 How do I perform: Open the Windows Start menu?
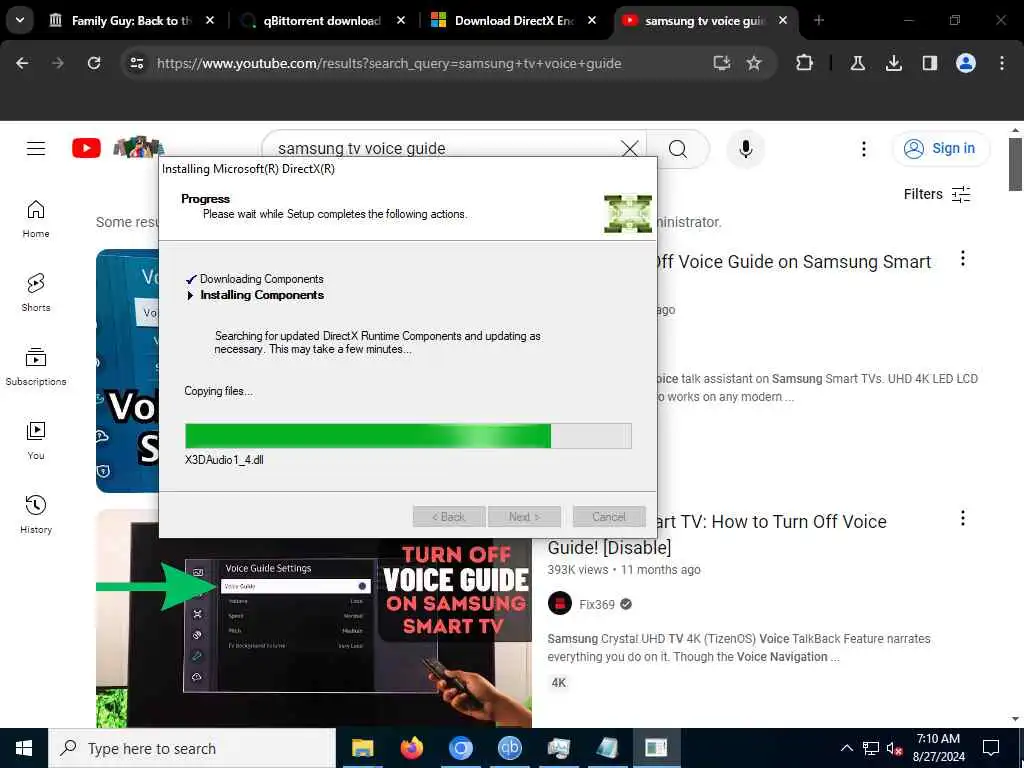click(24, 748)
